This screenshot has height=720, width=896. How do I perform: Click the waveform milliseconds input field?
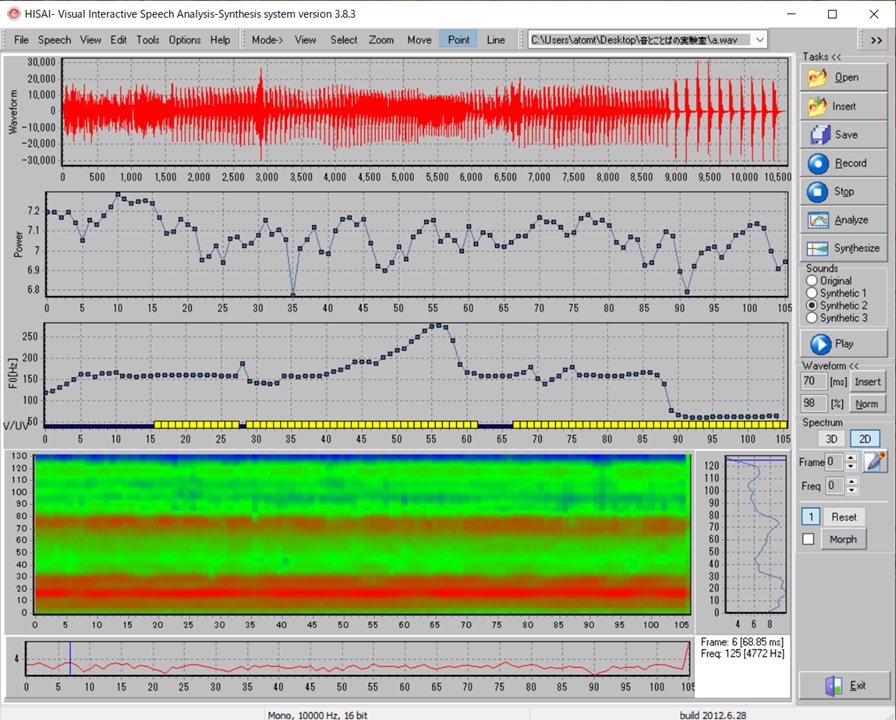point(813,382)
